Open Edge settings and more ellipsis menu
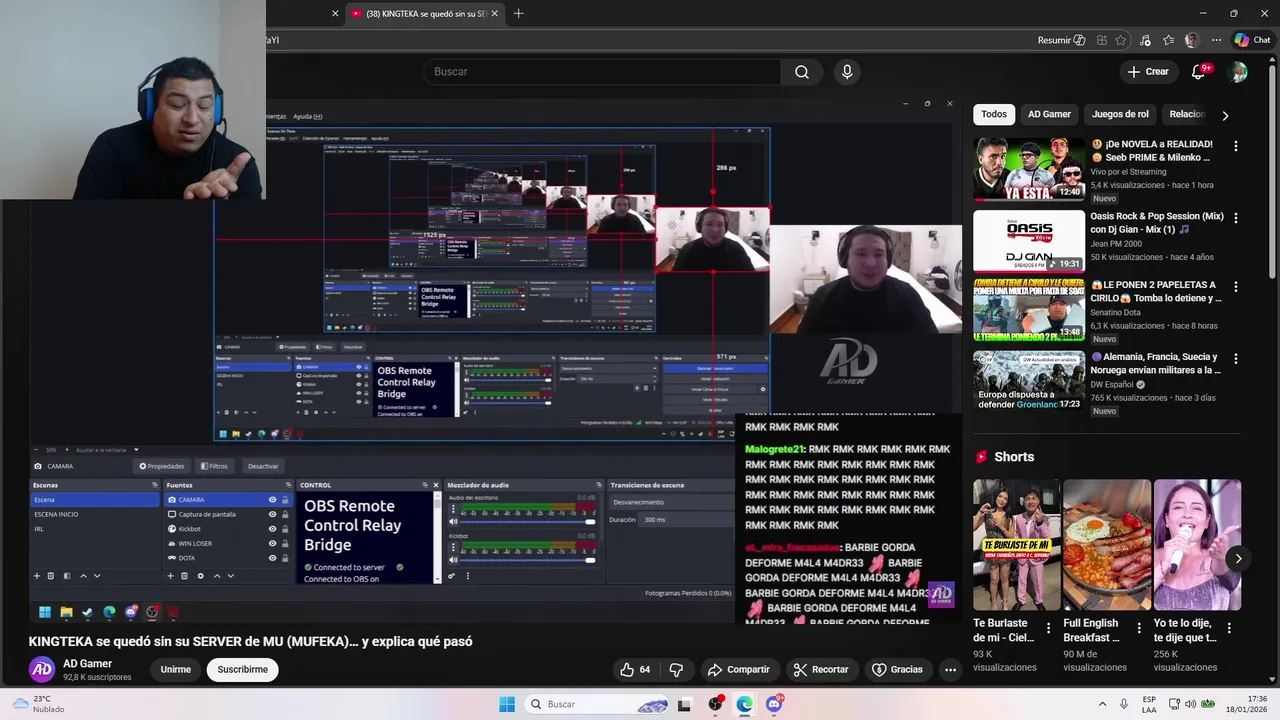 [x=1216, y=40]
